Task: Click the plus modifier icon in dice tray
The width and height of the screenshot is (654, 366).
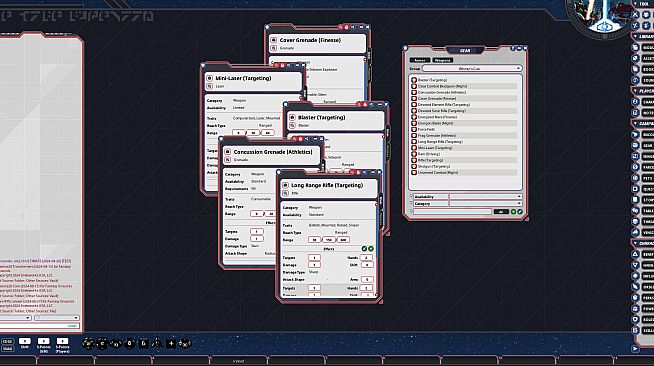Action: point(171,343)
